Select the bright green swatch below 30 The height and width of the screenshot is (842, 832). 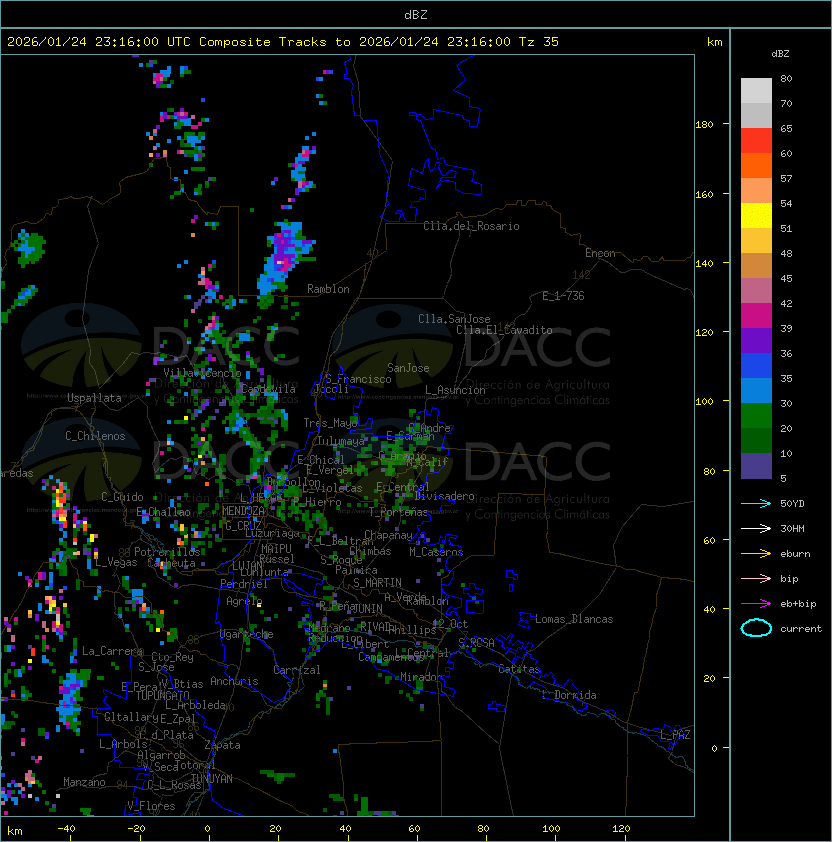pyautogui.click(x=756, y=415)
